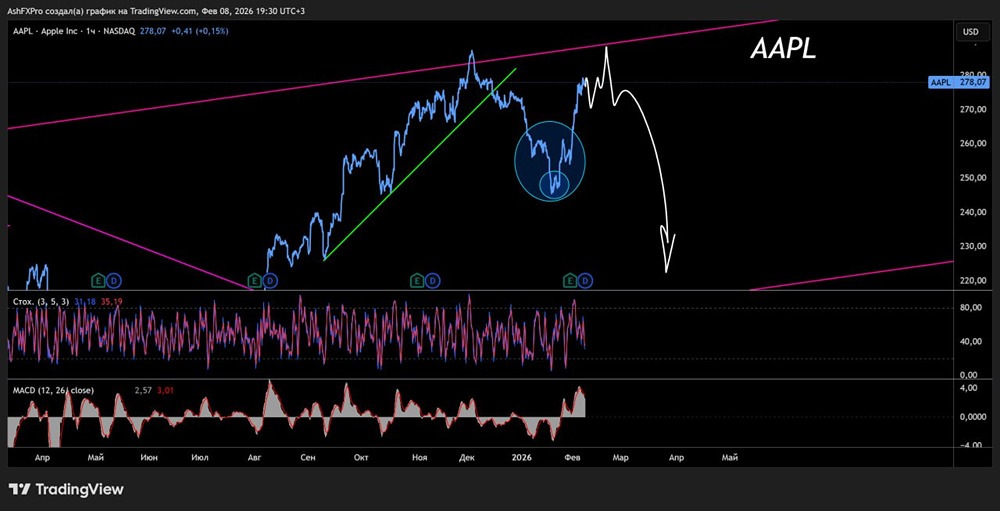Click the Ноя label on the time axis
This screenshot has width=1000, height=511.
pyautogui.click(x=419, y=457)
